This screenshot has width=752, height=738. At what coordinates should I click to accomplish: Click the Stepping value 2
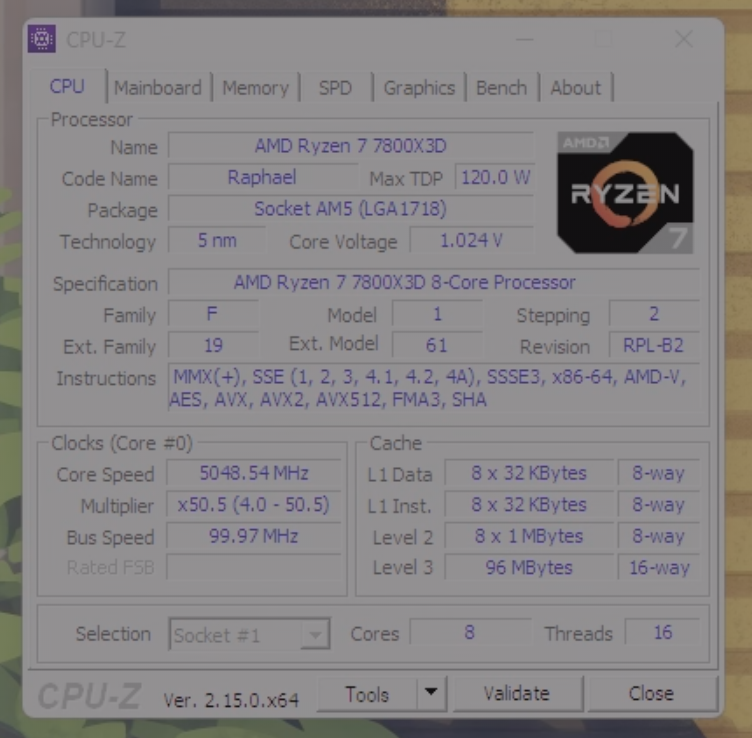pyautogui.click(x=654, y=314)
